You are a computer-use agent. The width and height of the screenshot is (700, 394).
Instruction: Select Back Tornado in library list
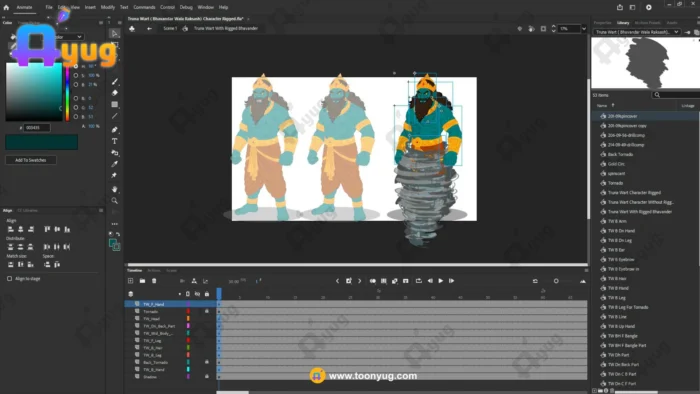pos(620,154)
